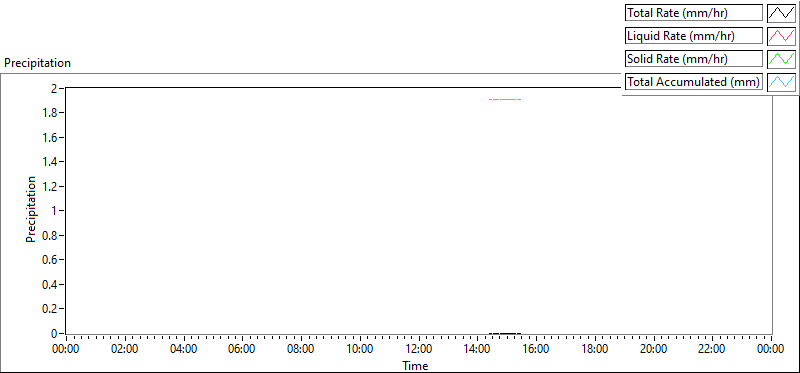Click the Liquid Rate red plot icon
The height and width of the screenshot is (373, 800).
781,36
